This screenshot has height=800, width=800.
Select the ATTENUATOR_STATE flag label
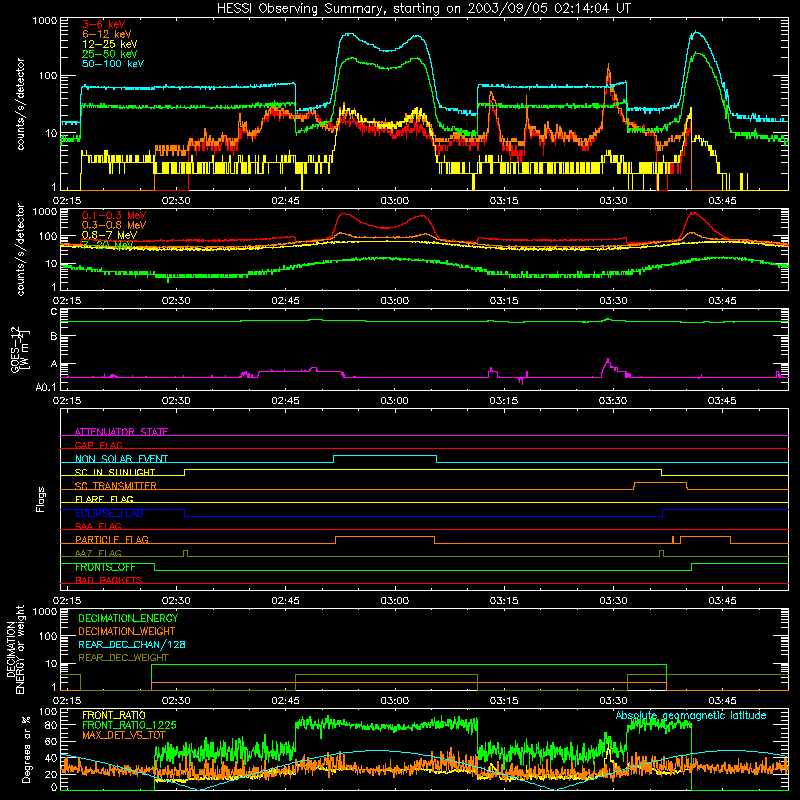[121, 432]
